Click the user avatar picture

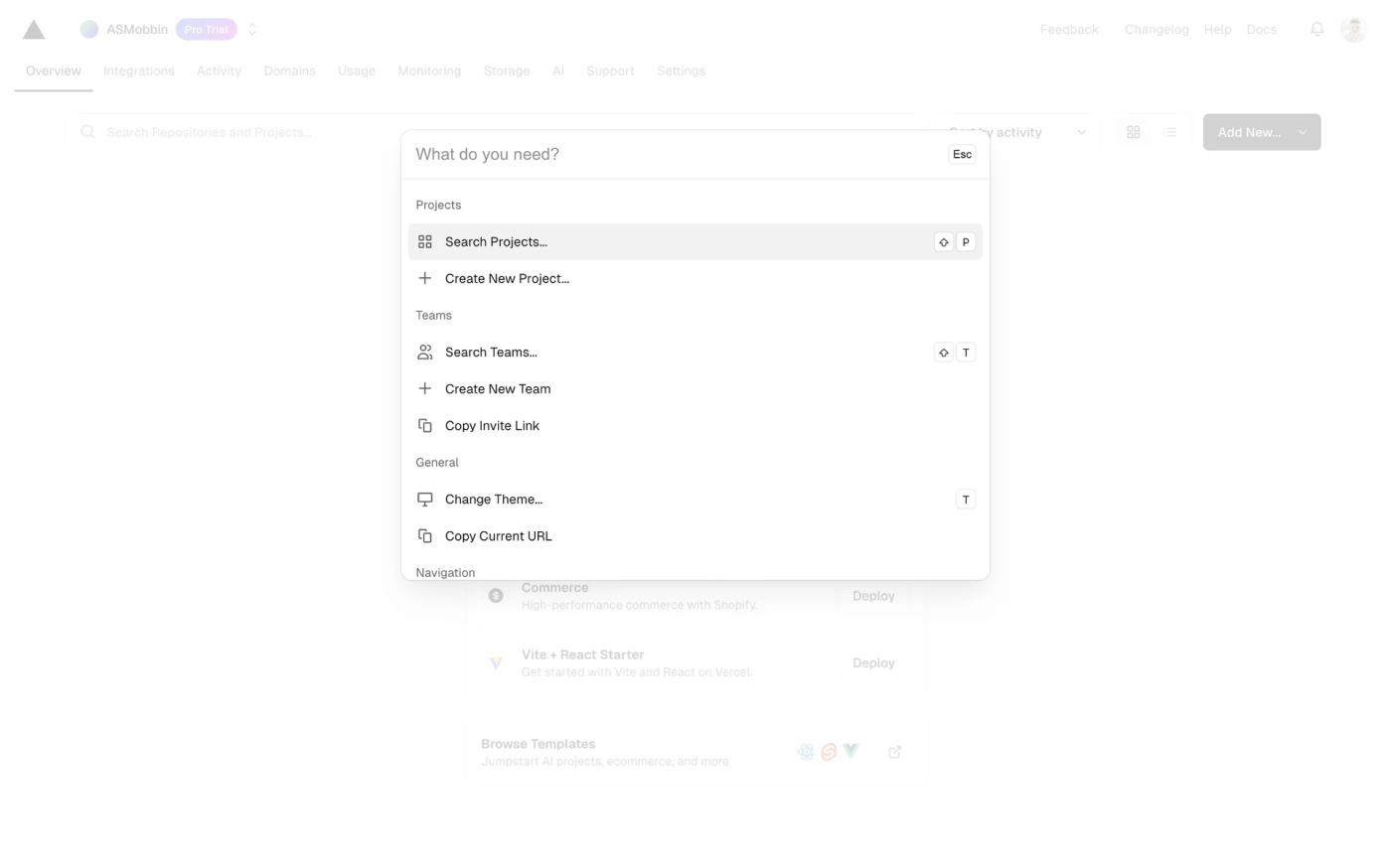point(1353,30)
